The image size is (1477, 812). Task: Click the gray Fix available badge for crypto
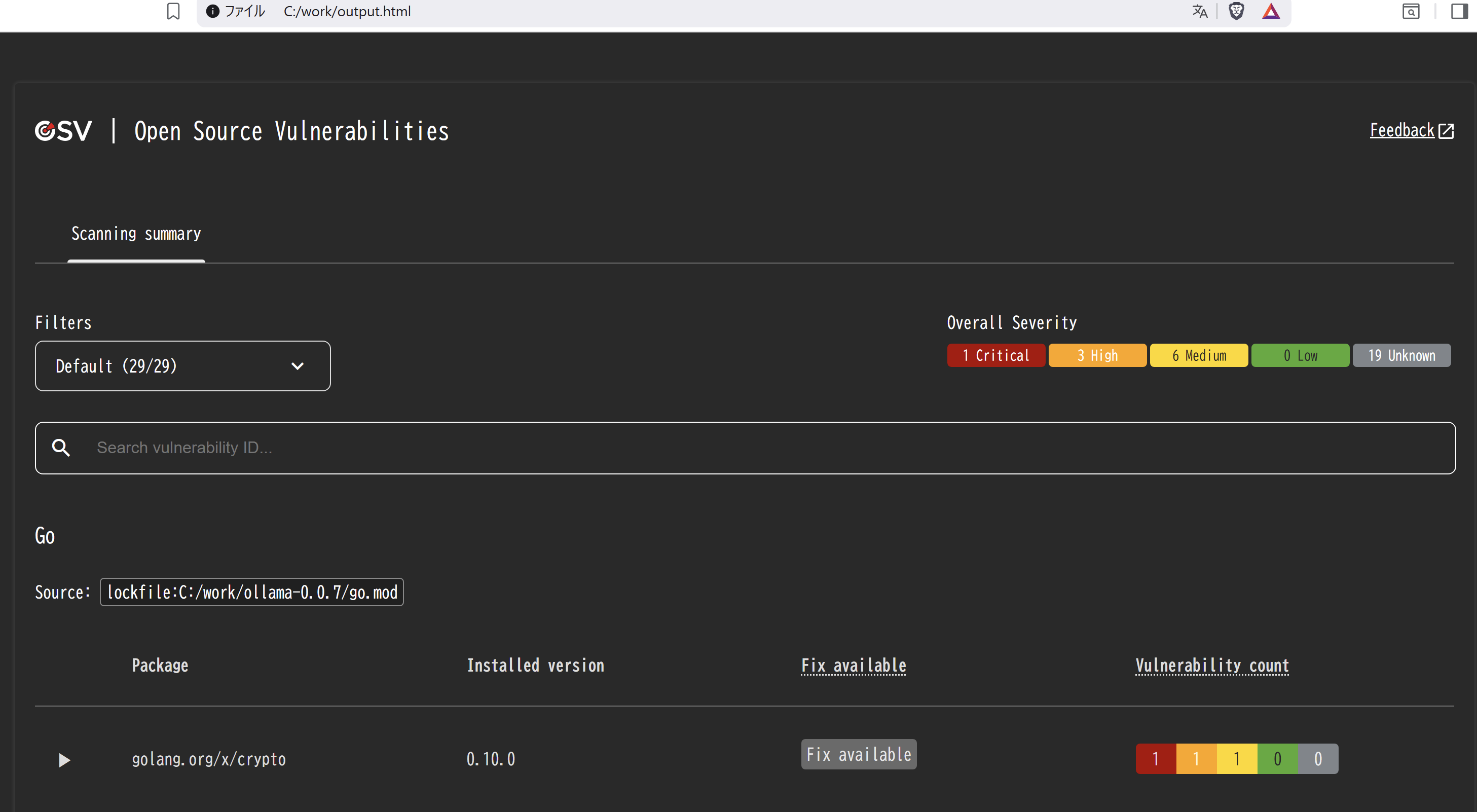coord(859,754)
